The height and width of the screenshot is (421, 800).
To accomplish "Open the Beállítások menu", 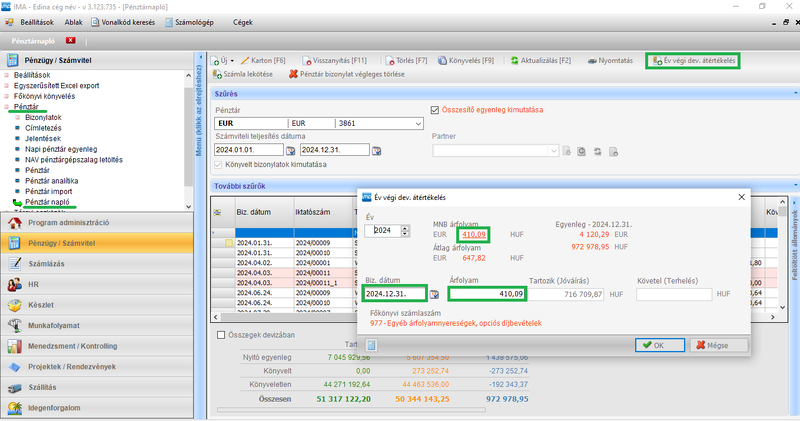I will click(37, 22).
